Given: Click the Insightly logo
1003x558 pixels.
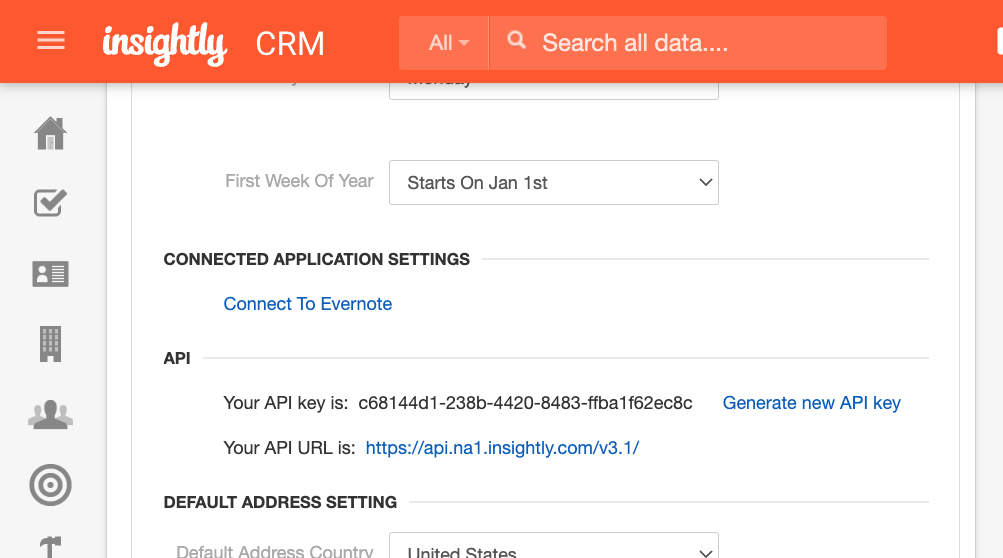Looking at the screenshot, I should point(165,44).
